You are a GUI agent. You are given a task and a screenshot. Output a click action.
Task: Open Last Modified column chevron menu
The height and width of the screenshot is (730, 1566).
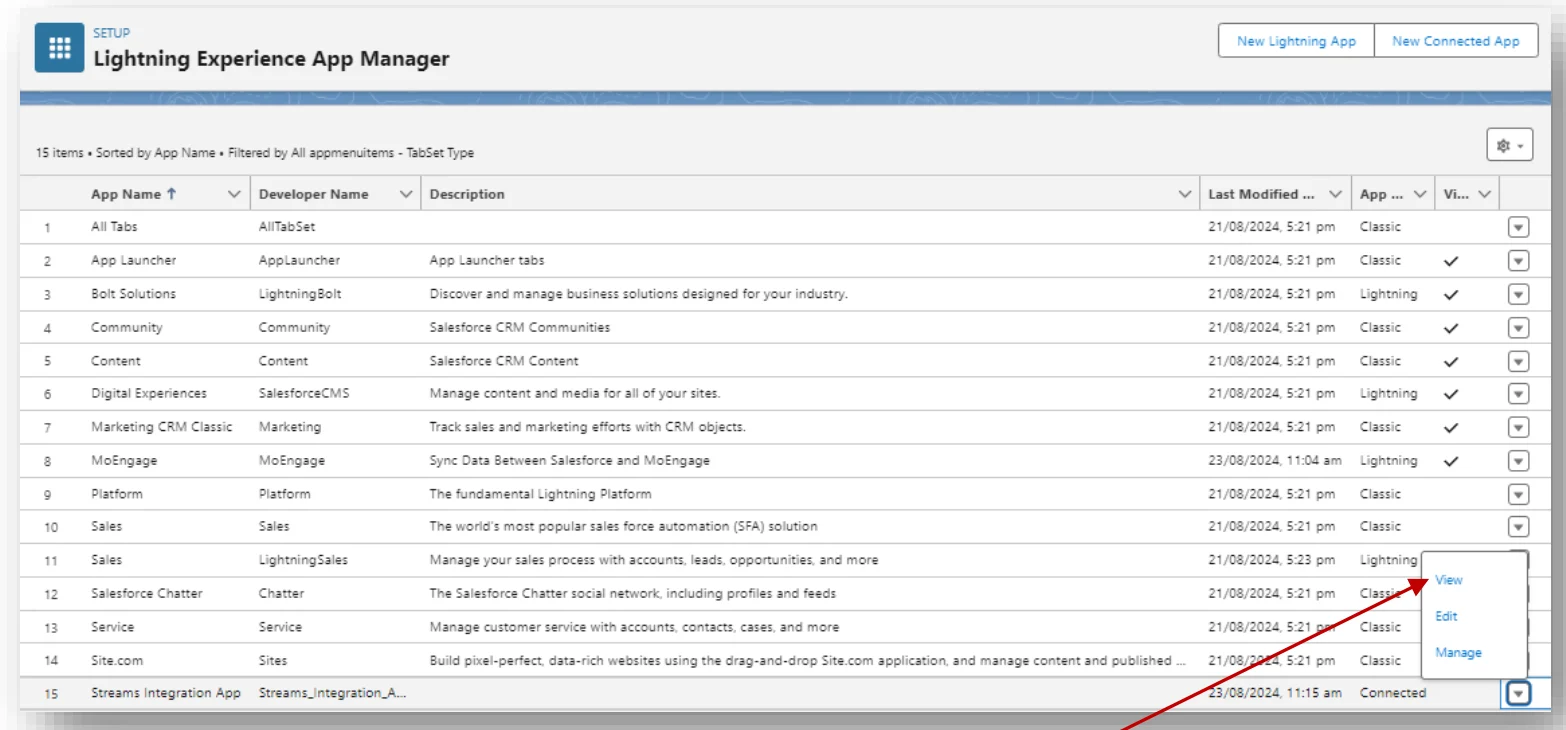[1336, 194]
